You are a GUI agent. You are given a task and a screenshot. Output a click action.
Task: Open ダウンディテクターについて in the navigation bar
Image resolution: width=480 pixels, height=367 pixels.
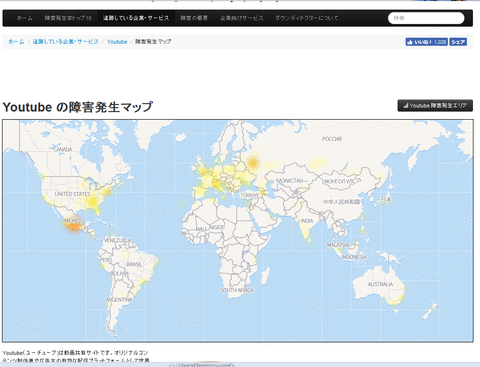coord(306,18)
